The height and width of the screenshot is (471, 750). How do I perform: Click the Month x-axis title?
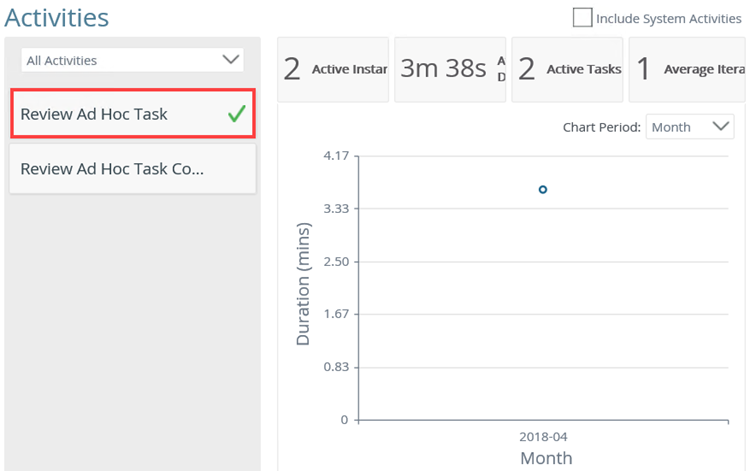(546, 458)
